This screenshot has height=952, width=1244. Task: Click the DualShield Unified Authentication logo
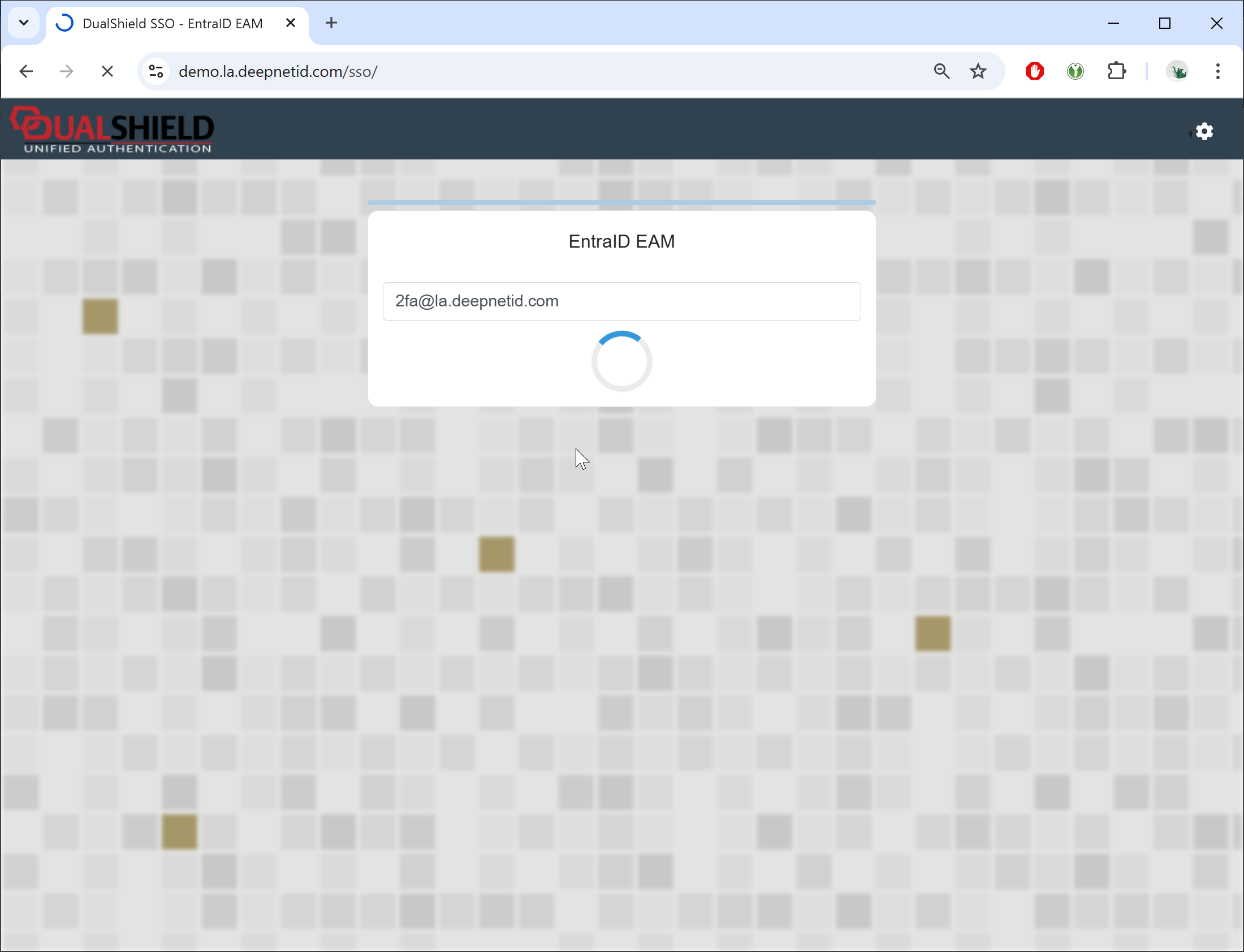112,131
